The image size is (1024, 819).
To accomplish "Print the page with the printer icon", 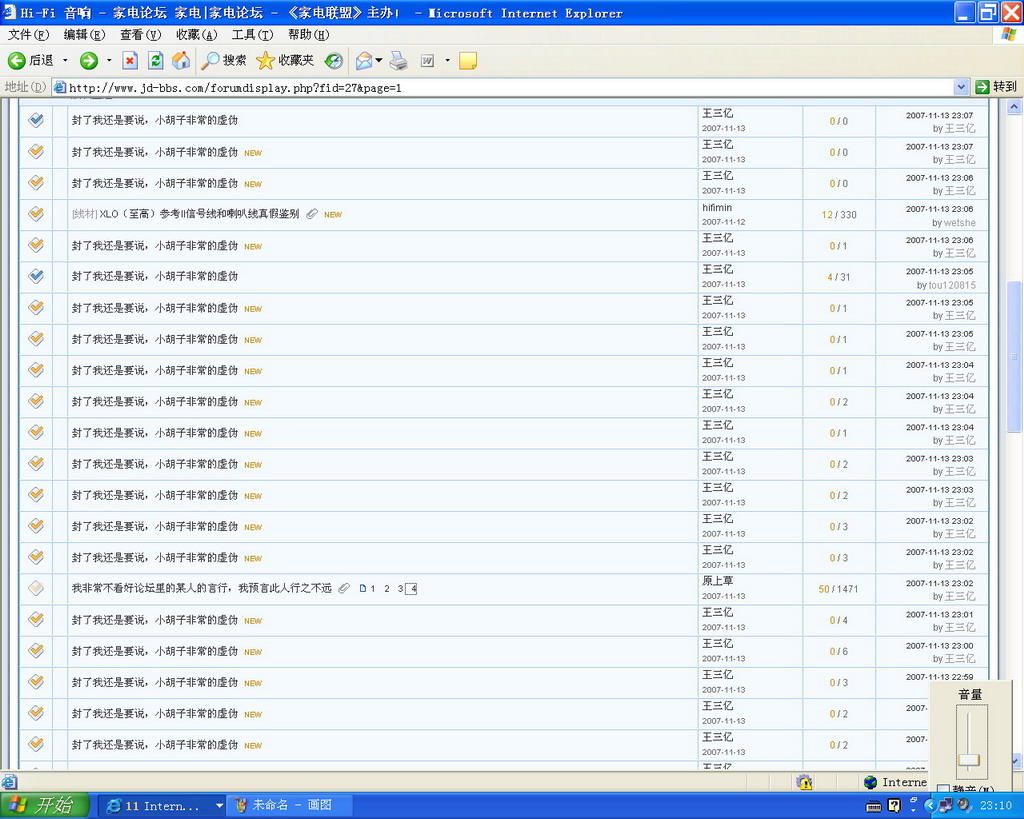I will pos(398,61).
